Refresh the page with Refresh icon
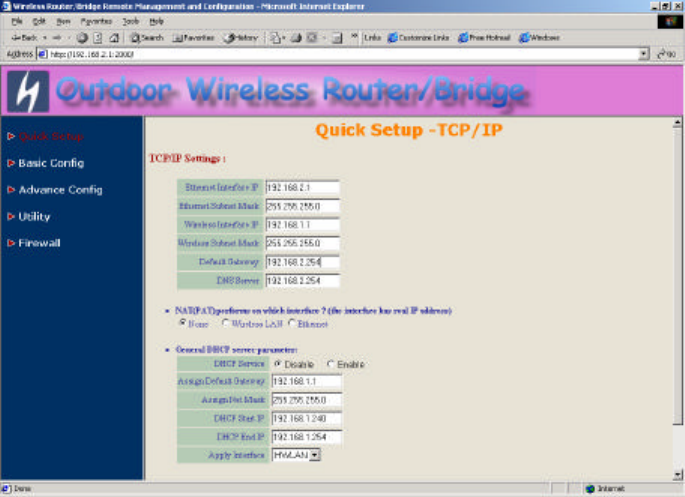Viewport: 685px width, 497px height. tap(98, 38)
